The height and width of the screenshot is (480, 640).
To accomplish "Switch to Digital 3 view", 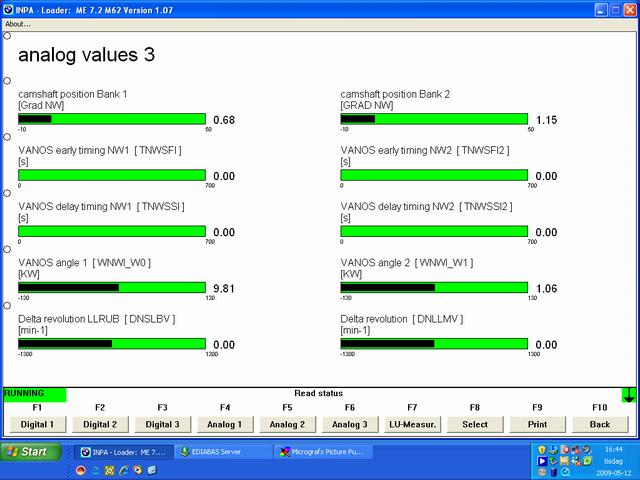I will point(162,424).
